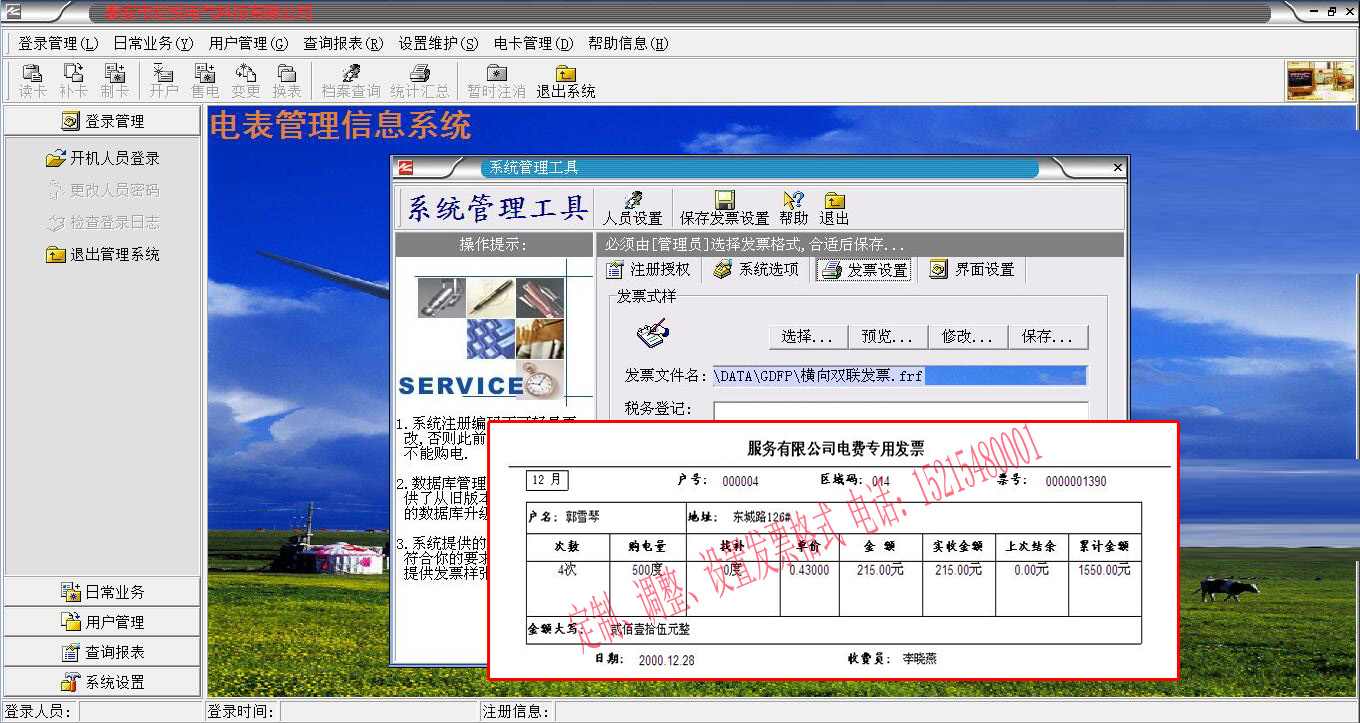The image size is (1360, 723).
Task: Switch to the 界面设置 tab
Action: [973, 270]
